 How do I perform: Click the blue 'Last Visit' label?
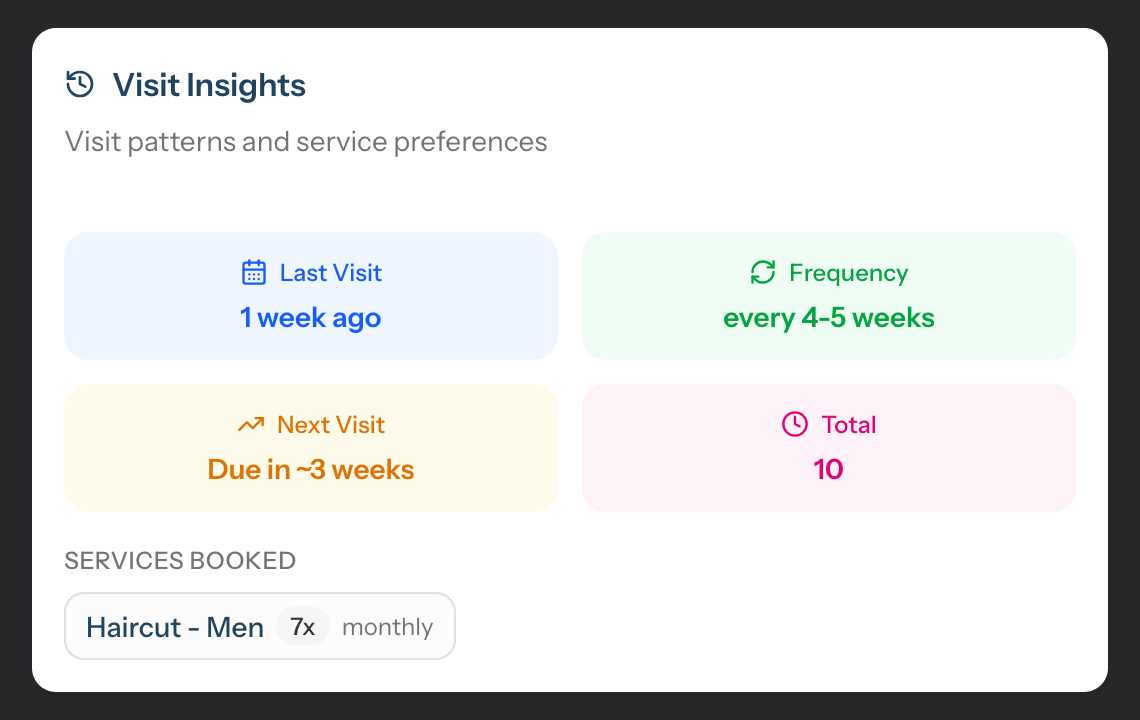(x=330, y=273)
